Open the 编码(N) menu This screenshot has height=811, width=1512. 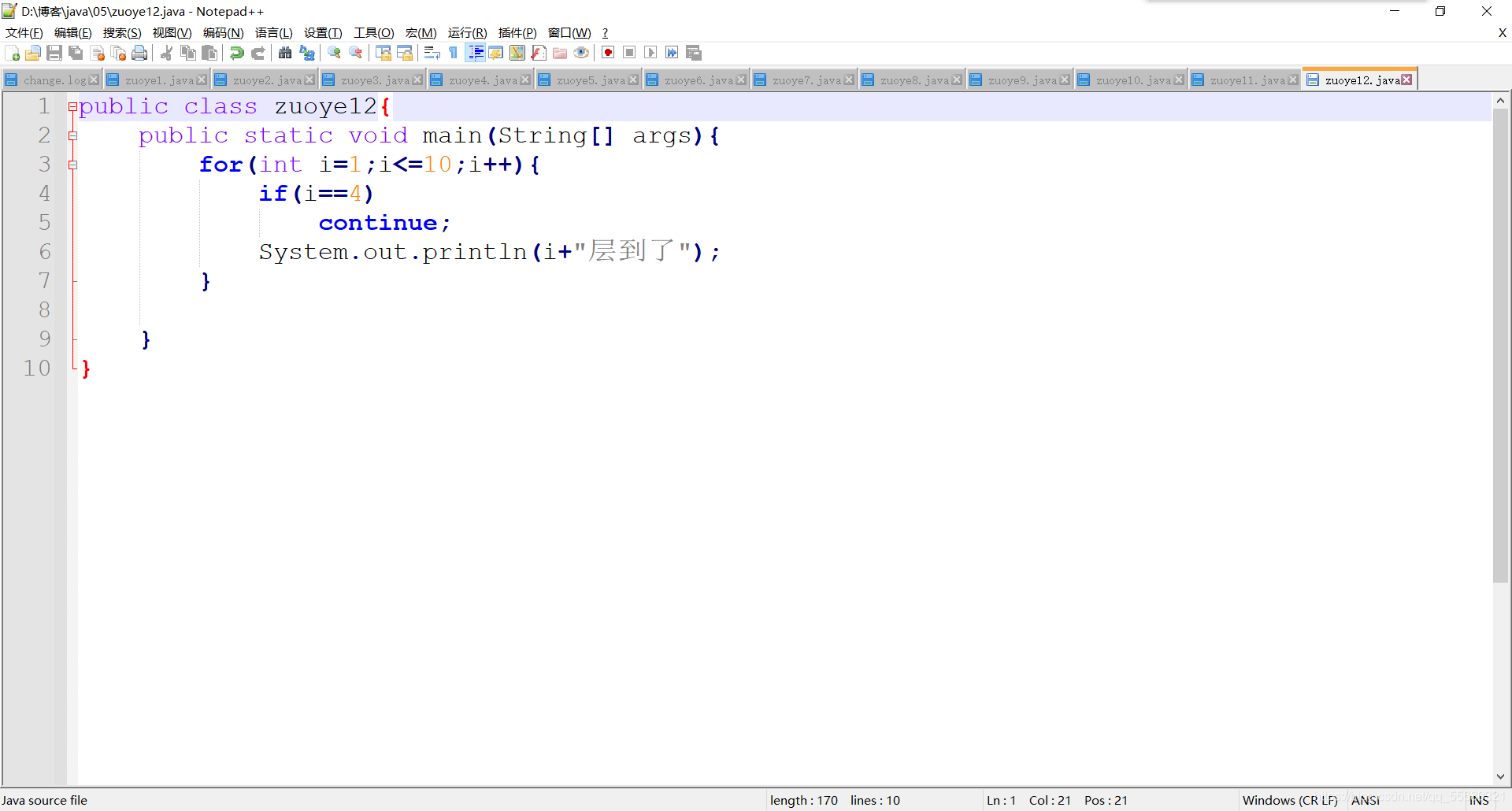[224, 32]
